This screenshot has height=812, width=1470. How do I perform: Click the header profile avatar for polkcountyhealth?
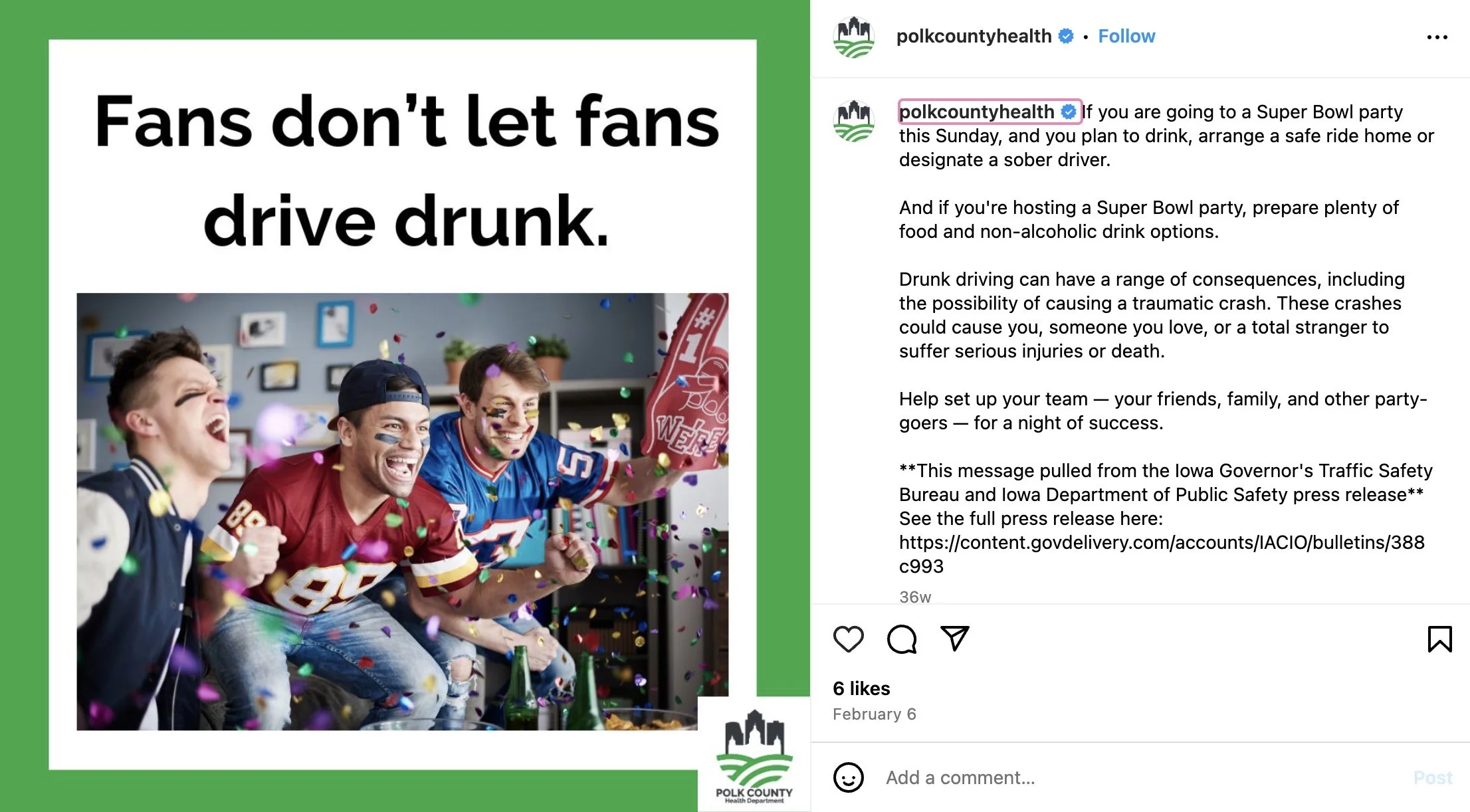click(x=854, y=37)
